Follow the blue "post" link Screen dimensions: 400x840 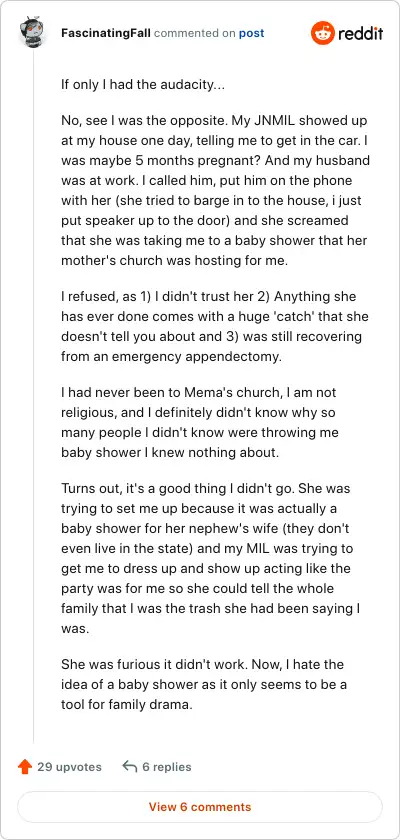click(x=251, y=33)
